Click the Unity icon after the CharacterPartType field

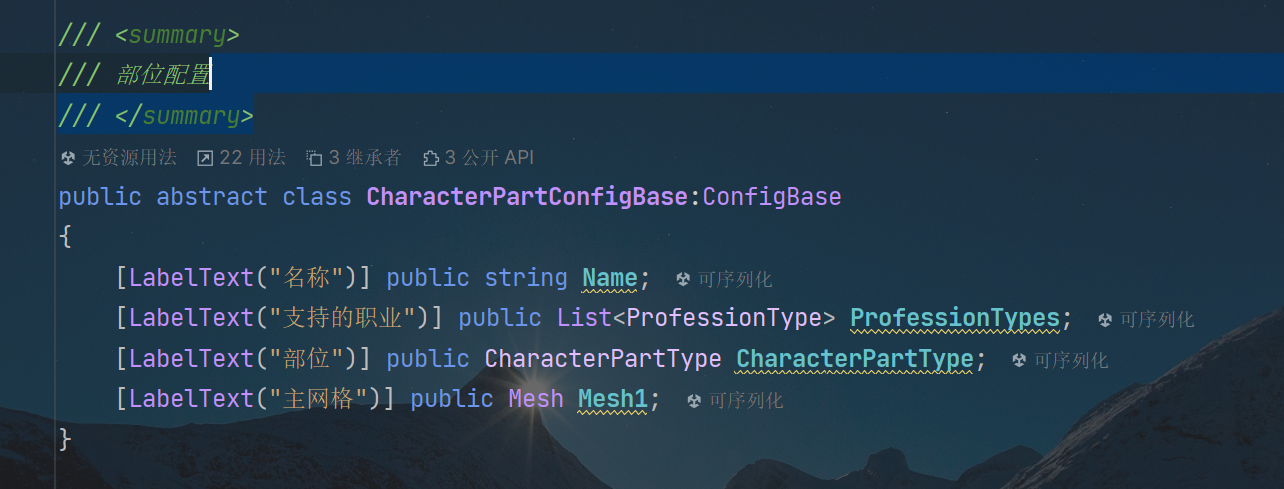[x=1019, y=360]
